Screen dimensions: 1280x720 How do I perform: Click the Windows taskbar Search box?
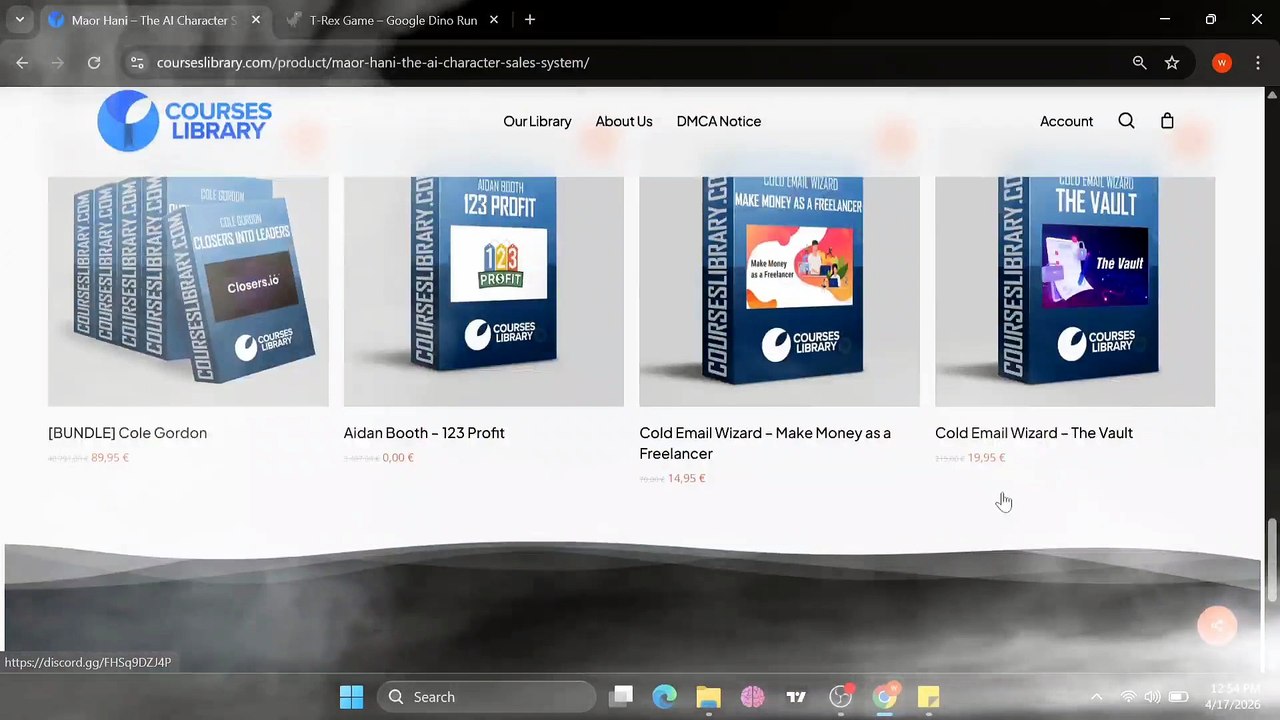tap(486, 697)
